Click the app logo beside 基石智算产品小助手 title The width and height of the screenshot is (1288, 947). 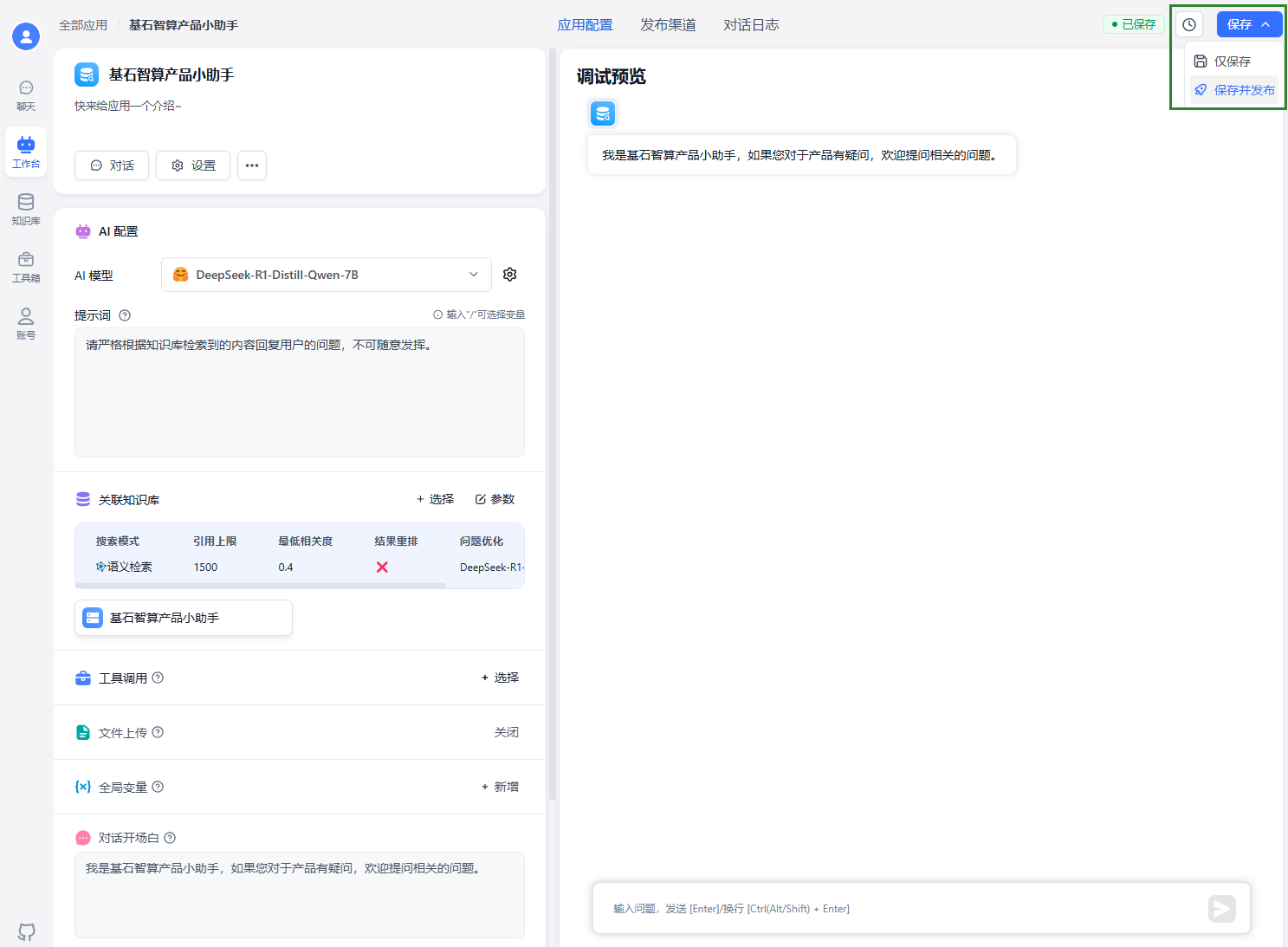[87, 75]
